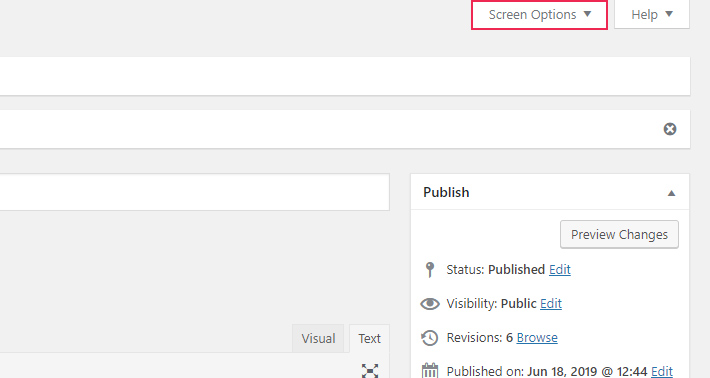The image size is (710, 378).
Task: Edit the Published on date
Action: [x=662, y=371]
